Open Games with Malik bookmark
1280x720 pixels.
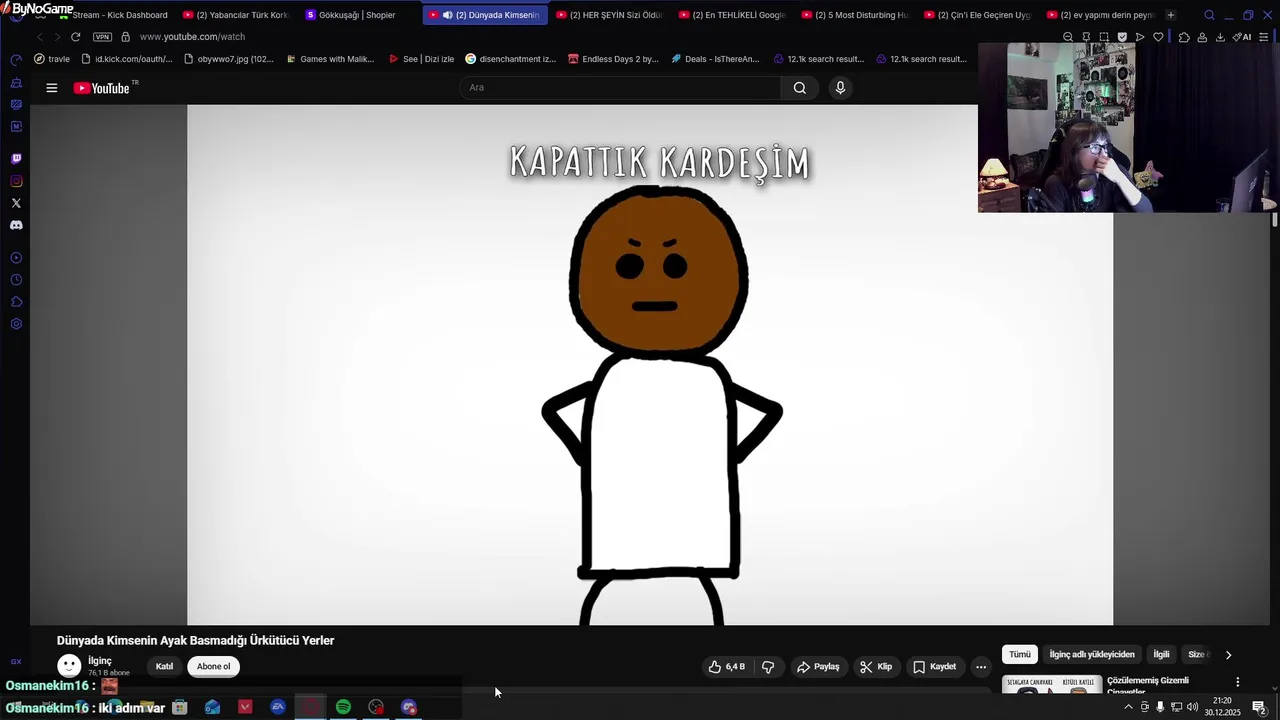(330, 59)
